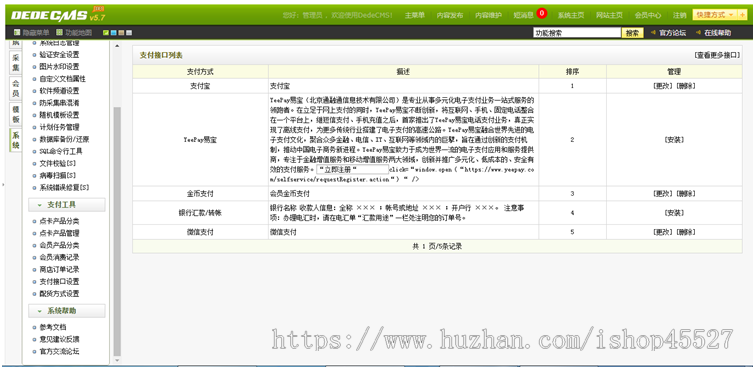755x369 pixels.
Task: Click 安装 for YeePay易宝
Action: [x=674, y=140]
